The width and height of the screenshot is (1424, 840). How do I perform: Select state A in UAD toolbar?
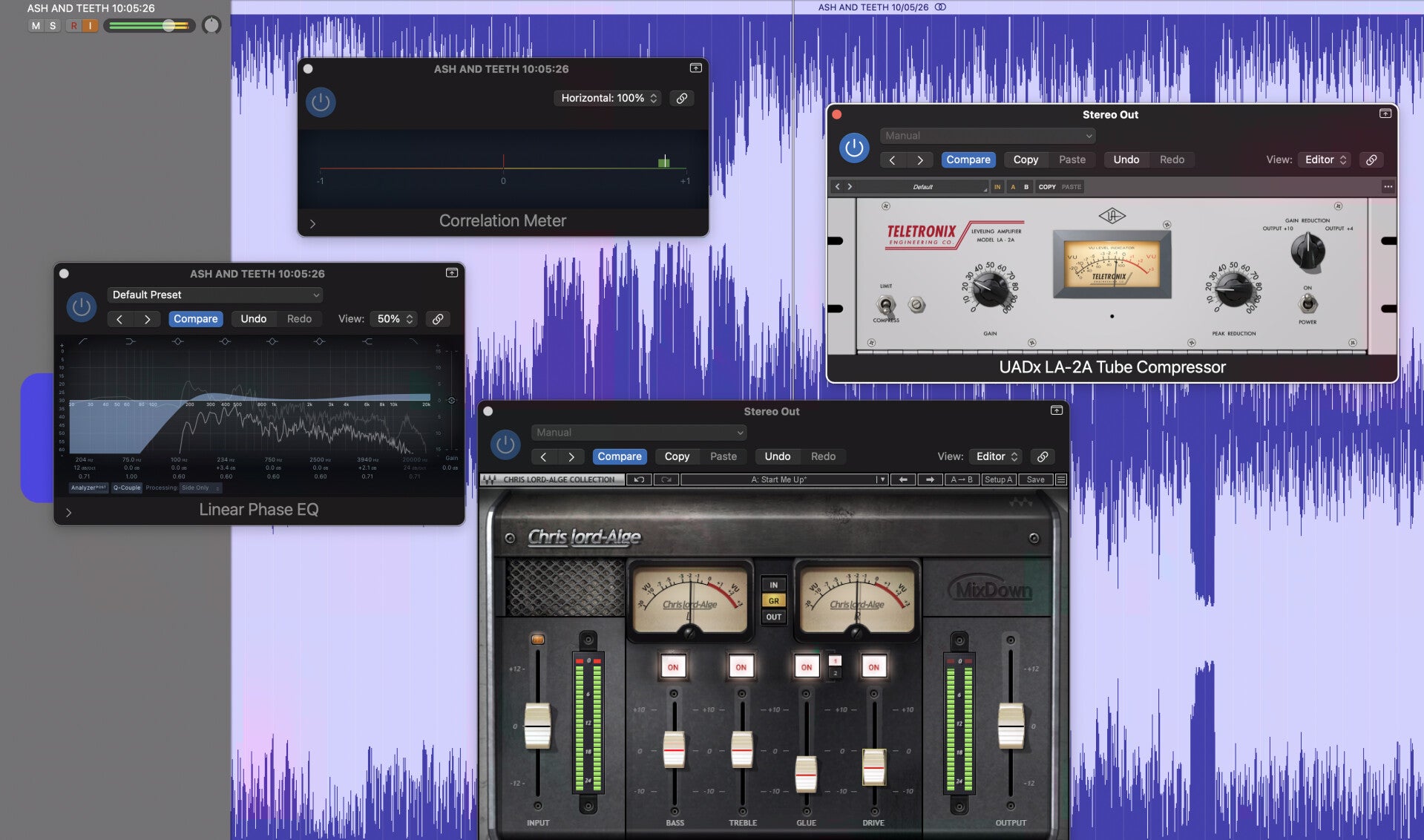(1013, 187)
